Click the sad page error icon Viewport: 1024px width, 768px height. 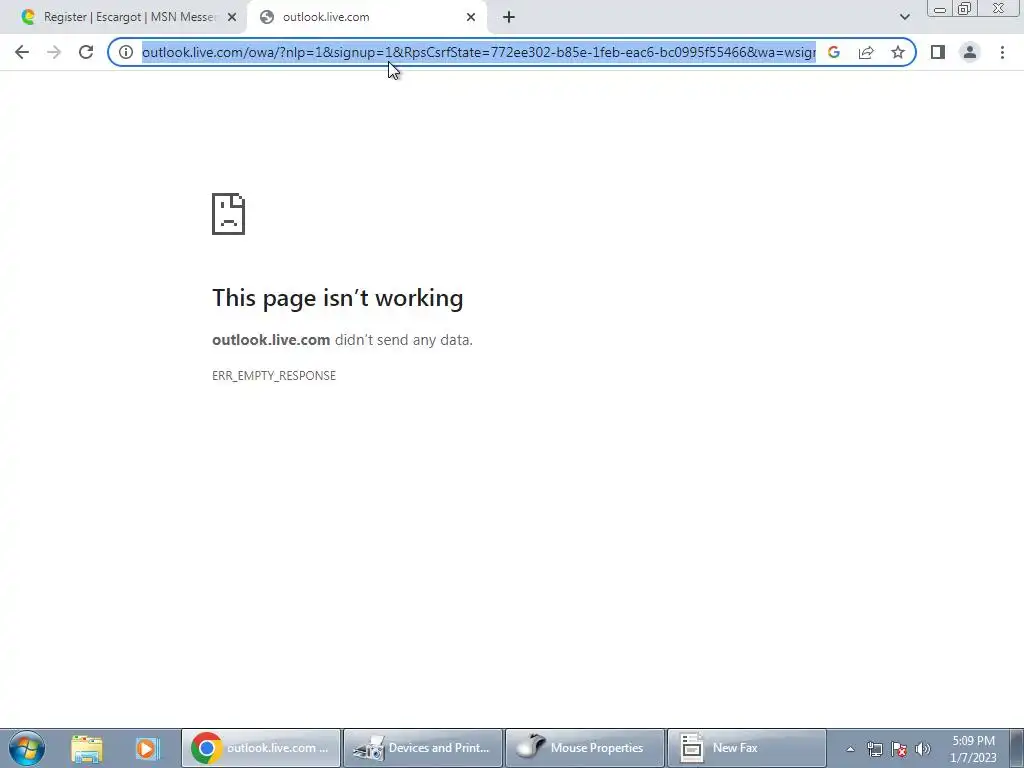(229, 214)
